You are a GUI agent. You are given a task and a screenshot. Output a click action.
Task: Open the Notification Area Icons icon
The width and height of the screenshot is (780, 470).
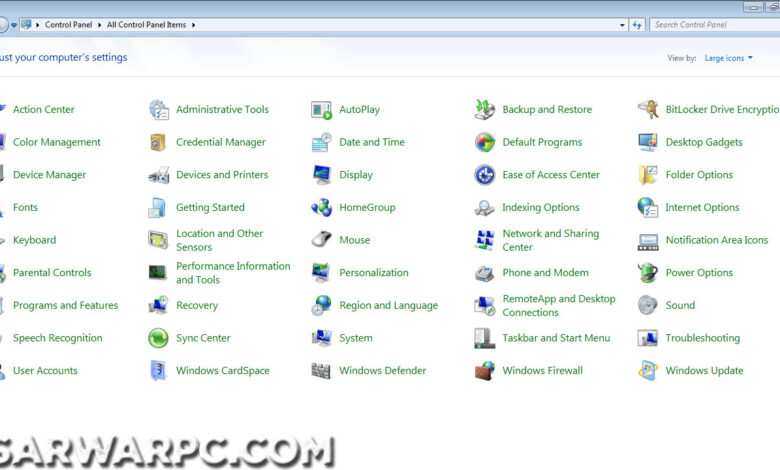click(648, 242)
